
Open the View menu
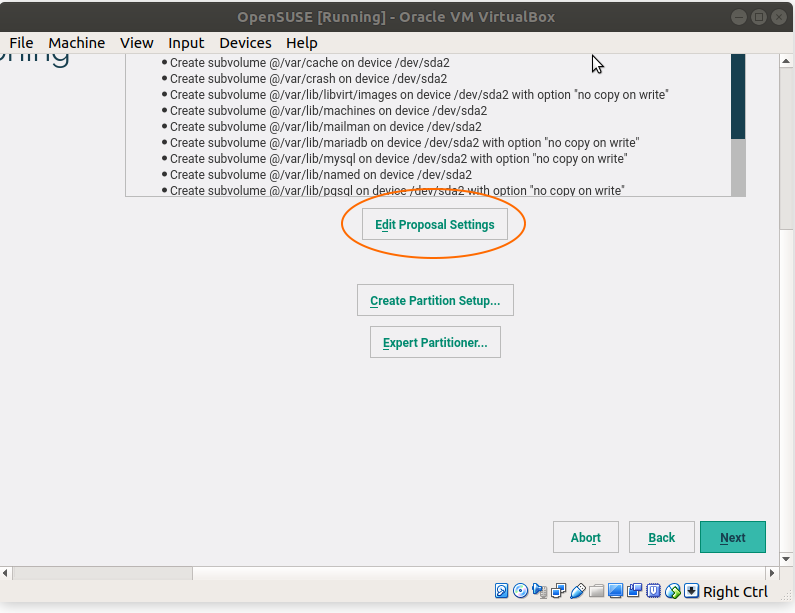(x=136, y=43)
